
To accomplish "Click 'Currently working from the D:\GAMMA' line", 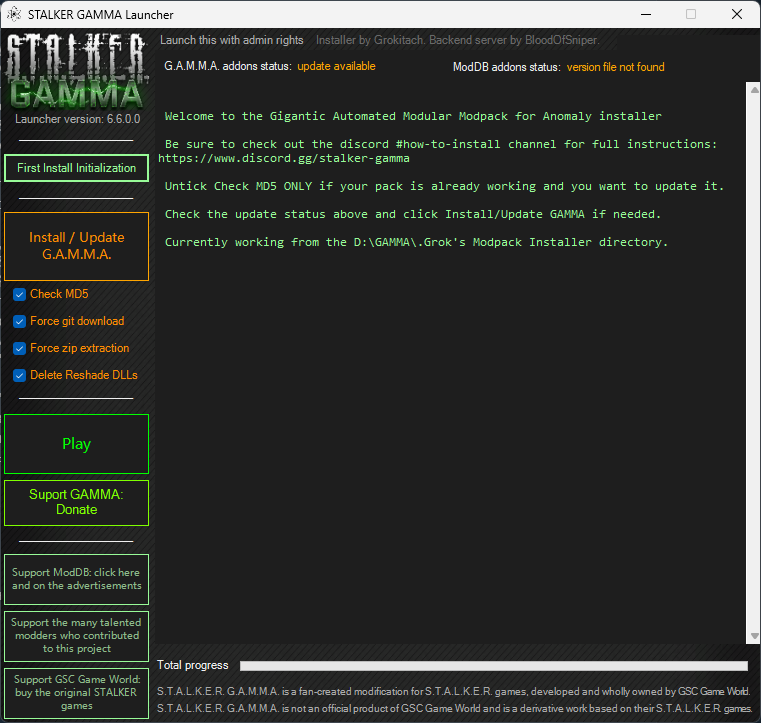I will pos(416,242).
